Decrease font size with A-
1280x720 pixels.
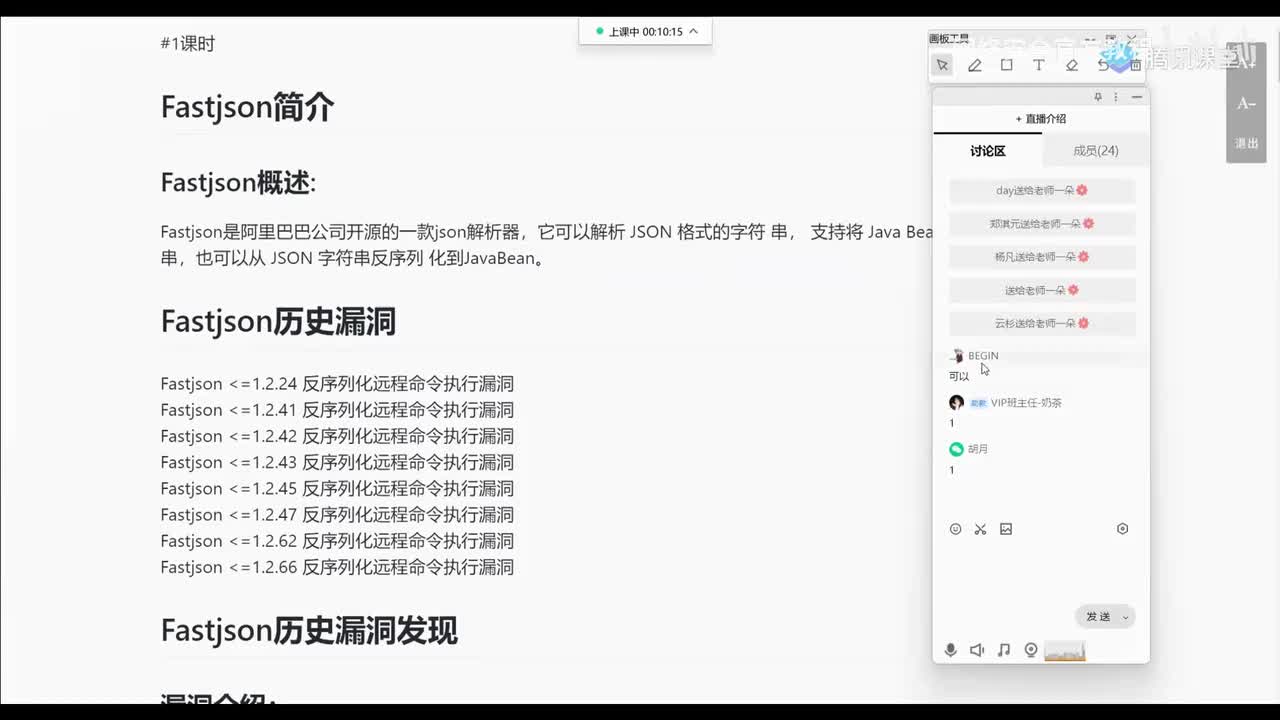[x=1246, y=104]
